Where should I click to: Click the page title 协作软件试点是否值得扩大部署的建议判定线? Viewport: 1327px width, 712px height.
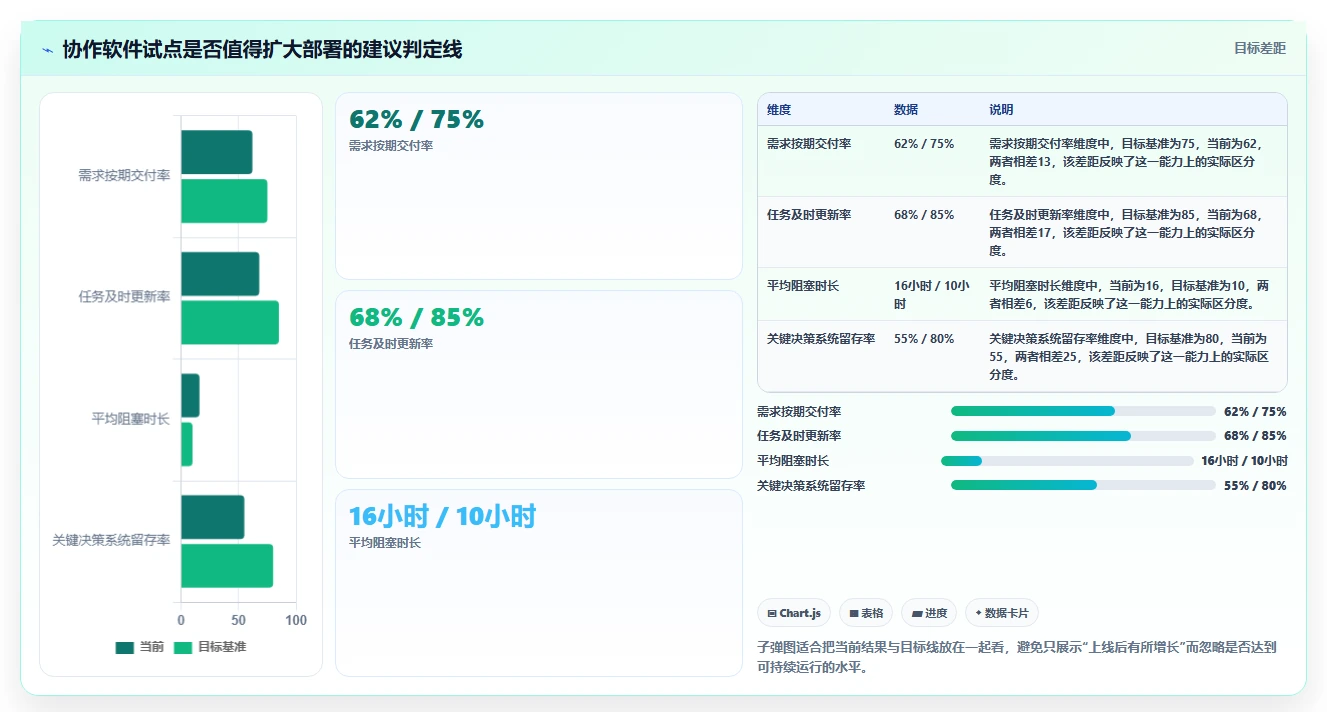pyautogui.click(x=262, y=50)
